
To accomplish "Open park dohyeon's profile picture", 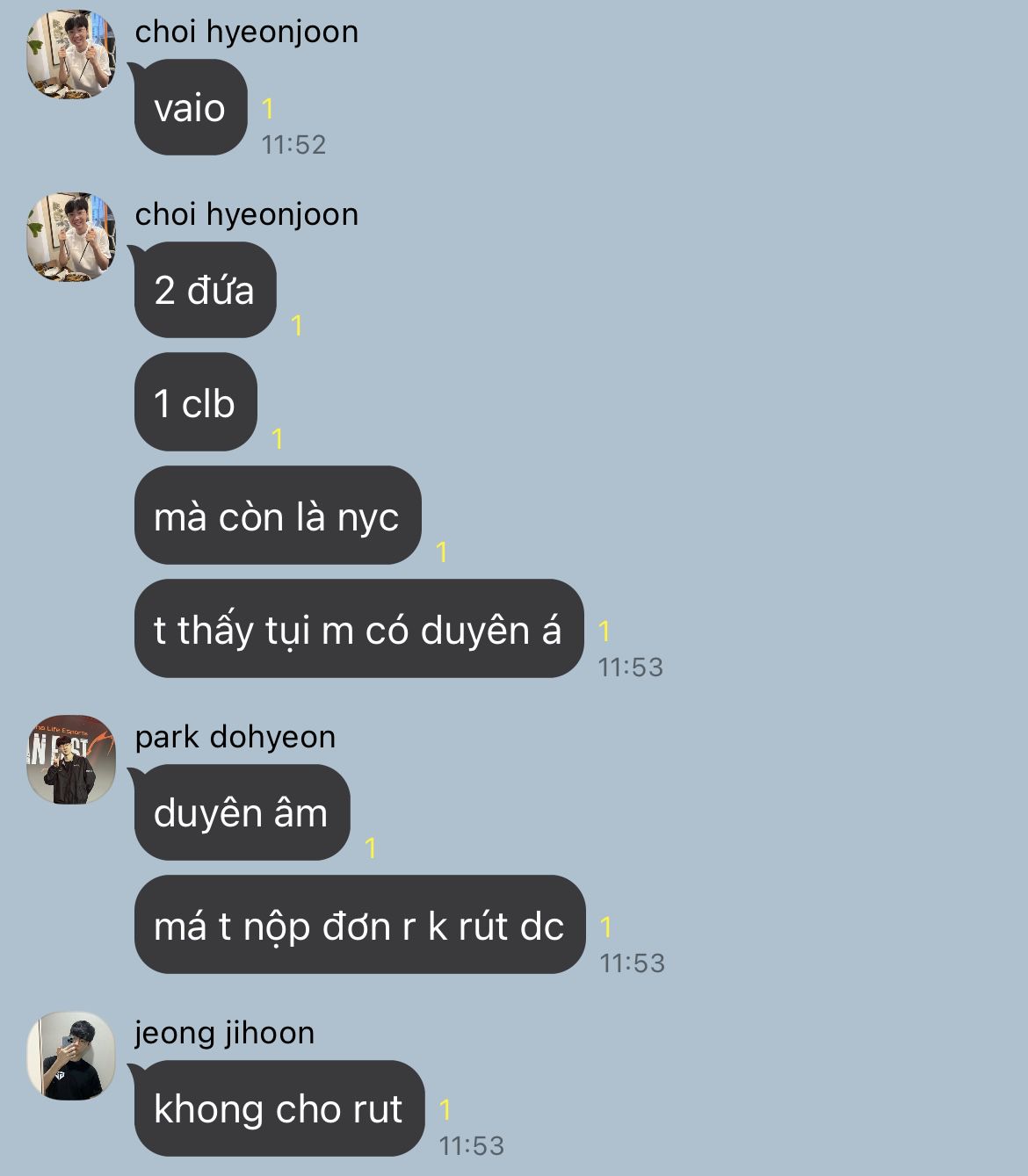I will click(71, 760).
